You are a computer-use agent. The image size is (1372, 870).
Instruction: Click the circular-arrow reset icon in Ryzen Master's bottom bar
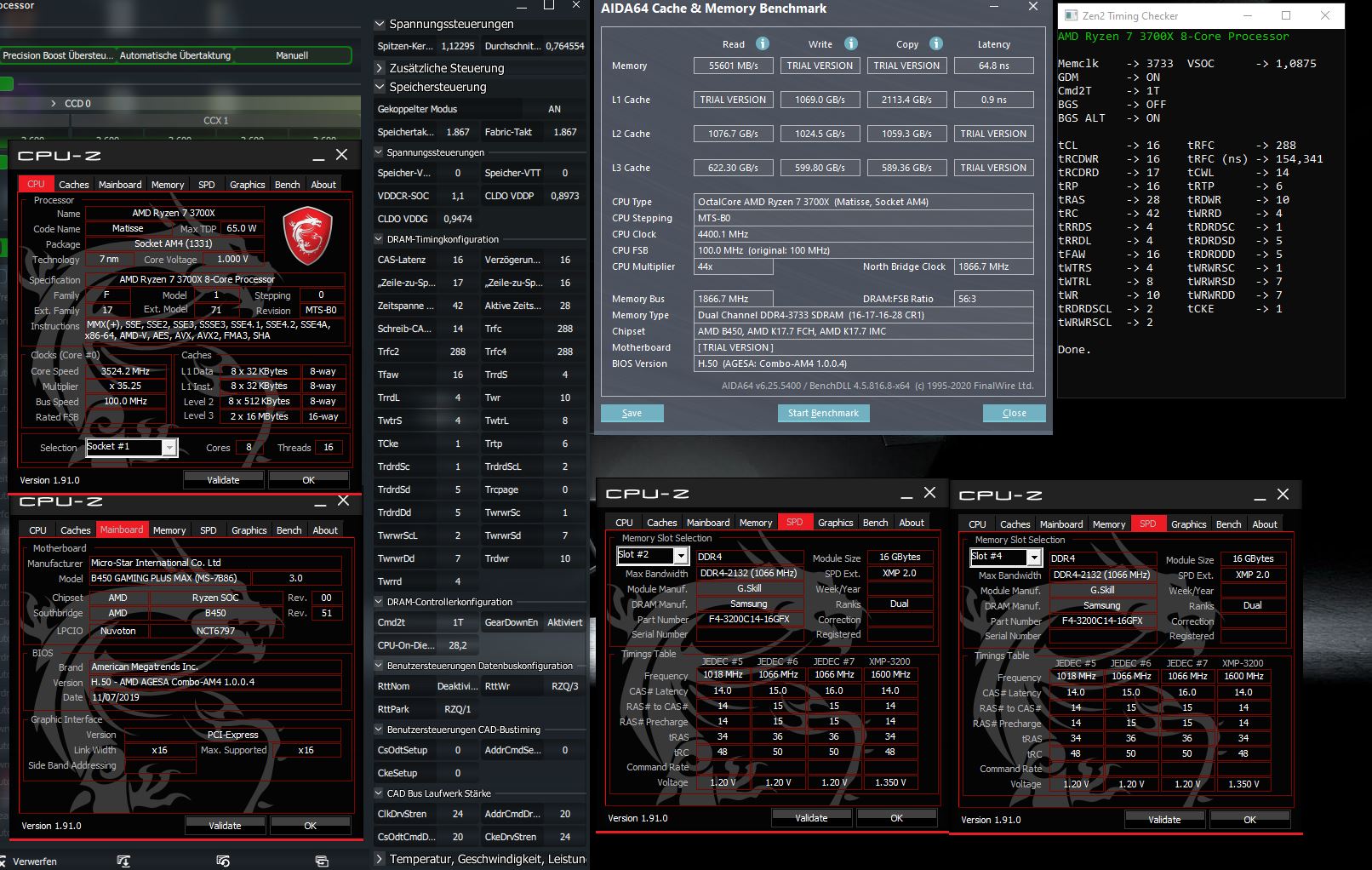pos(223,861)
